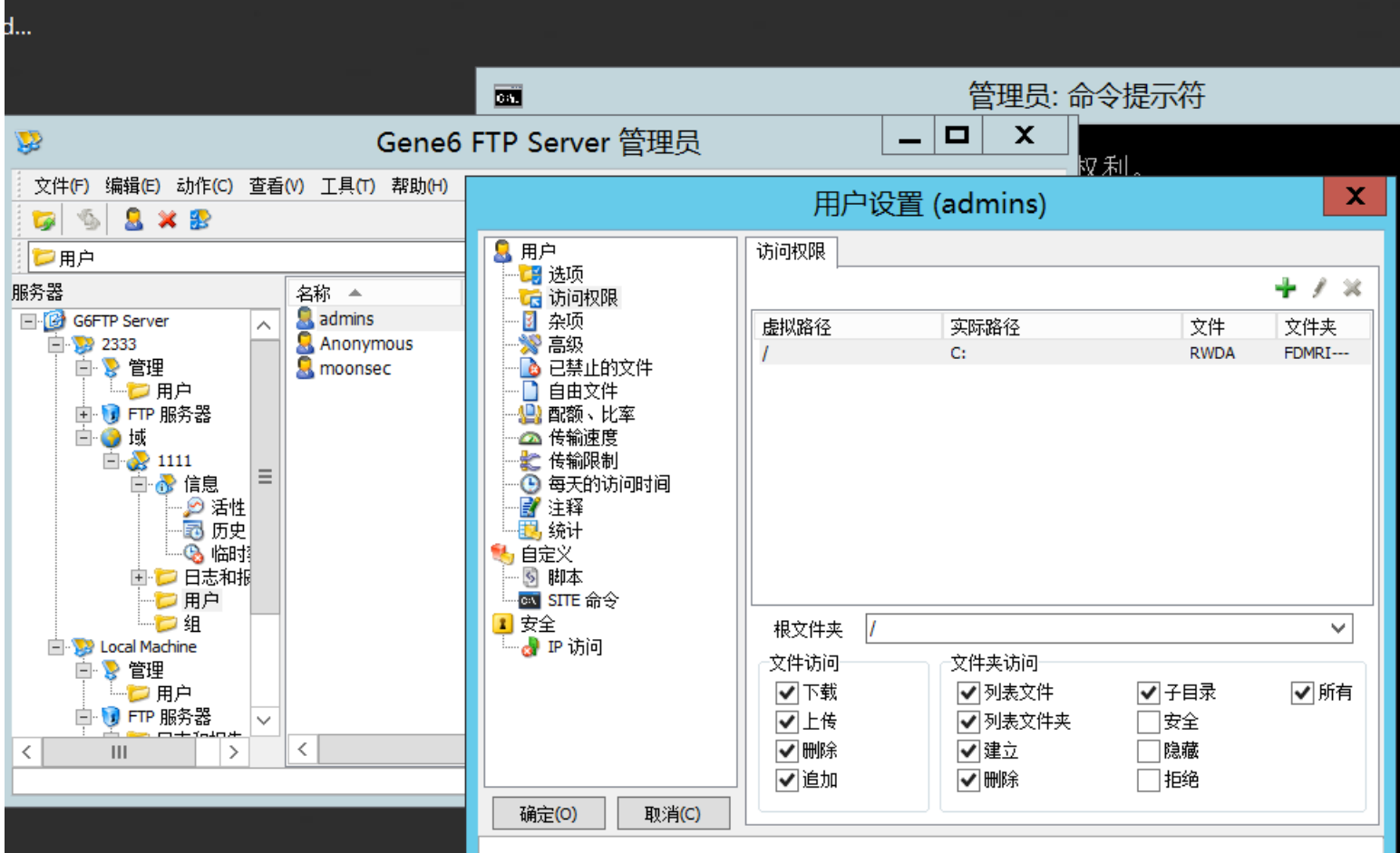Open the 工具(T) menu

347,186
